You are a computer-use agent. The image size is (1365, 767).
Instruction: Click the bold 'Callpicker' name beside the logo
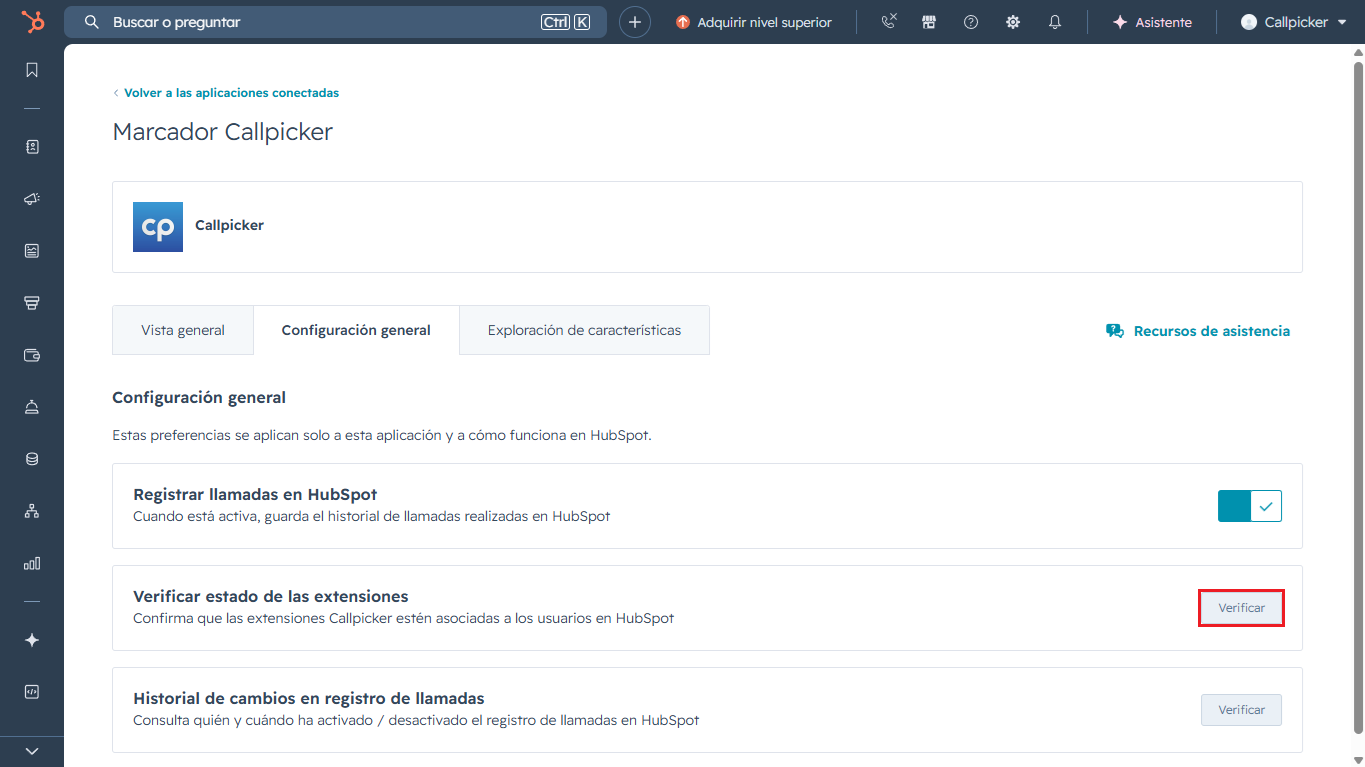(229, 225)
